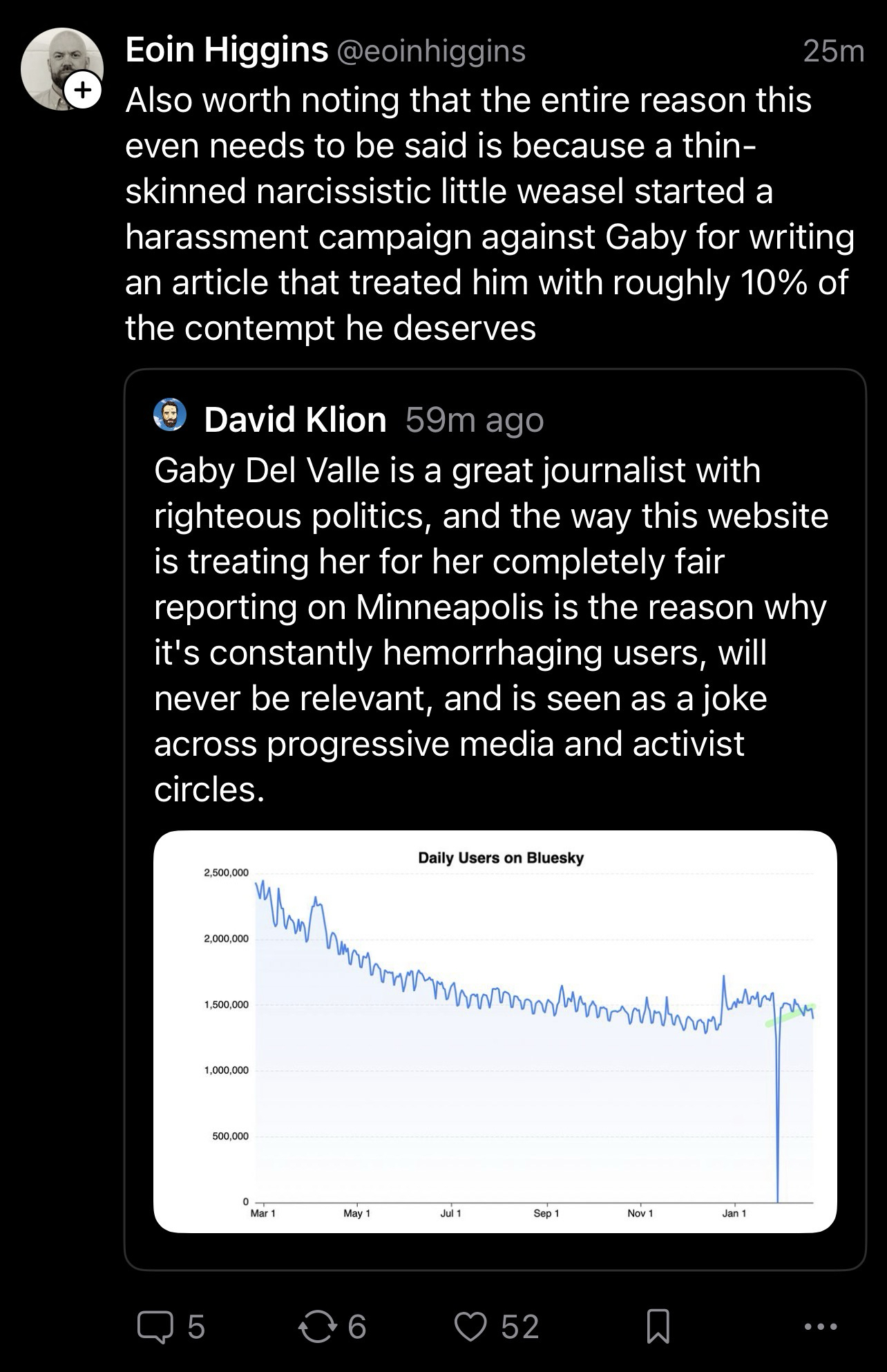Bookmark this post
This screenshot has height=1372, width=887.
point(657,1327)
